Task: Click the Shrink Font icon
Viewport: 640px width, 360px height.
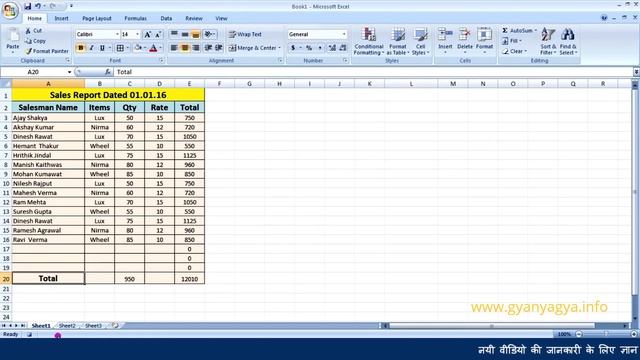Action: click(x=158, y=35)
